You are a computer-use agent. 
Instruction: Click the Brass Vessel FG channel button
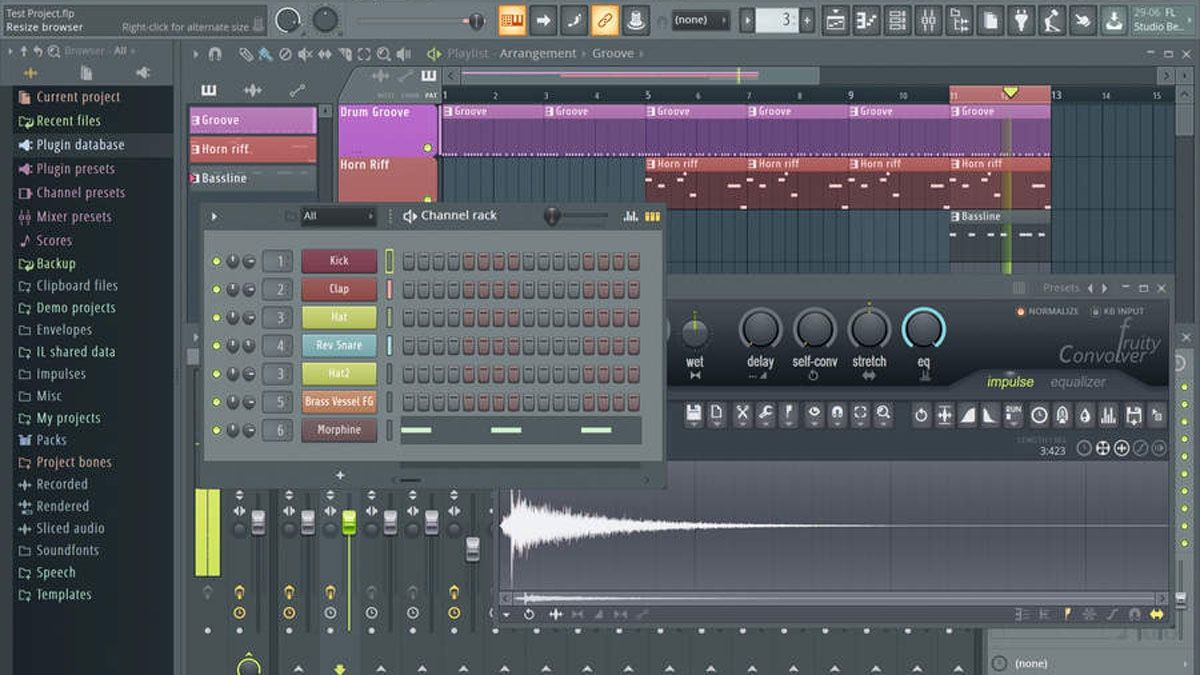[339, 402]
